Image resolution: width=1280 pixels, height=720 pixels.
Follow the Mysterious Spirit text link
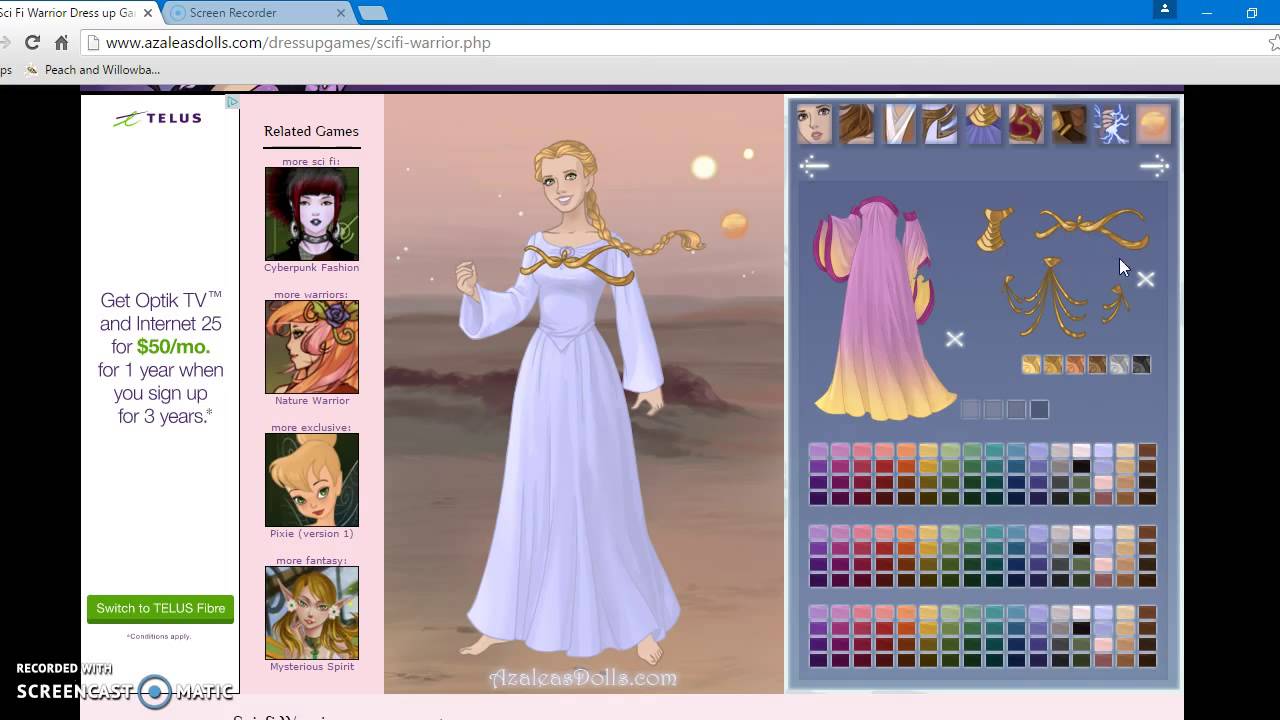tap(312, 667)
